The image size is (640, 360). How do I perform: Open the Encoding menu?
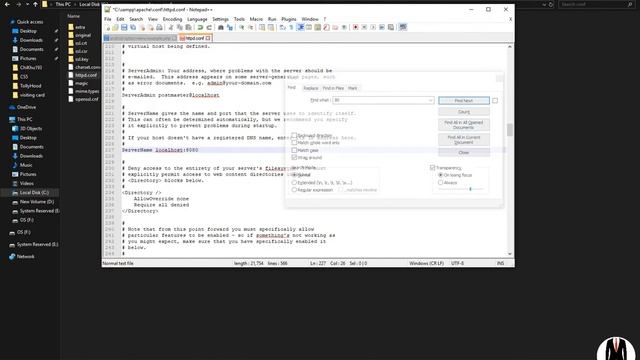coord(172,19)
